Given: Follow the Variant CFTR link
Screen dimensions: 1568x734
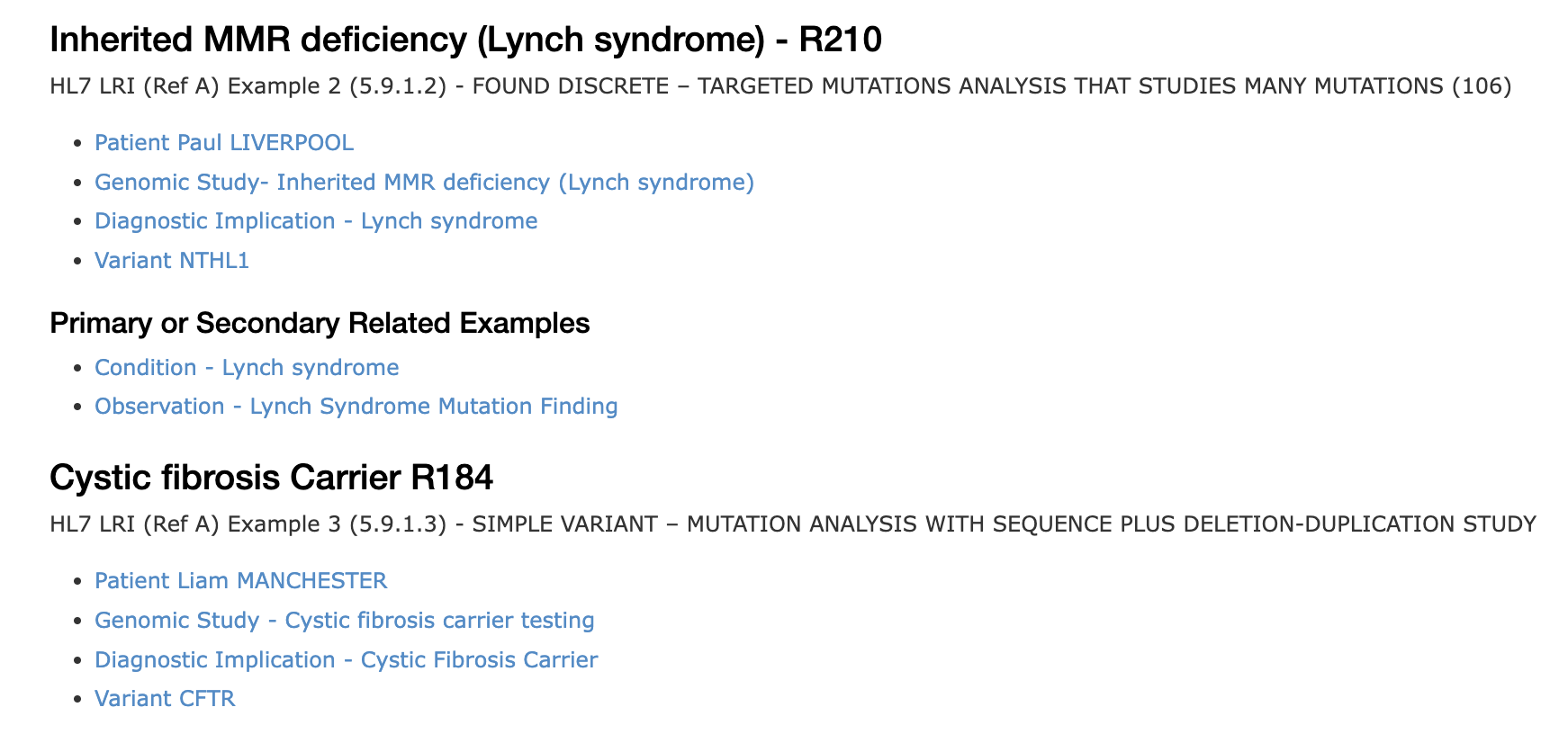Looking at the screenshot, I should 165,699.
